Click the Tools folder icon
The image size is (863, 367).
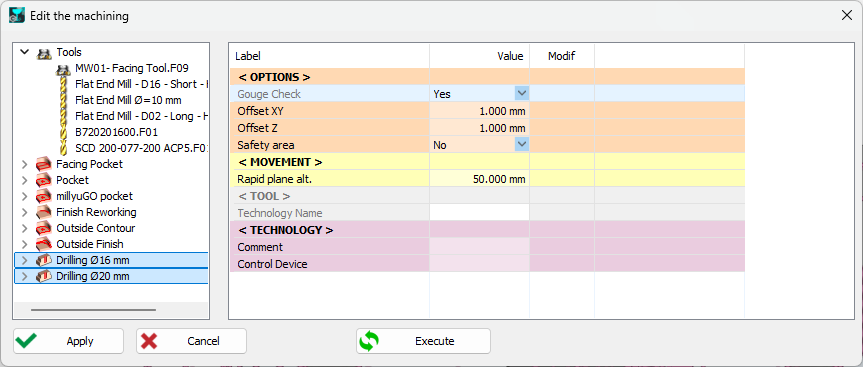click(43, 53)
